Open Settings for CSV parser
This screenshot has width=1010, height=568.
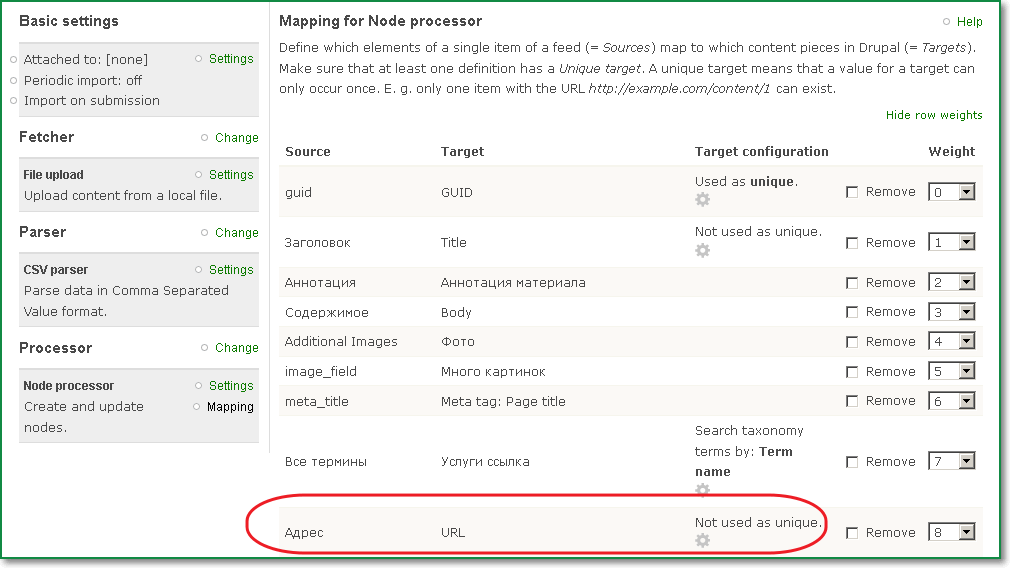click(231, 270)
